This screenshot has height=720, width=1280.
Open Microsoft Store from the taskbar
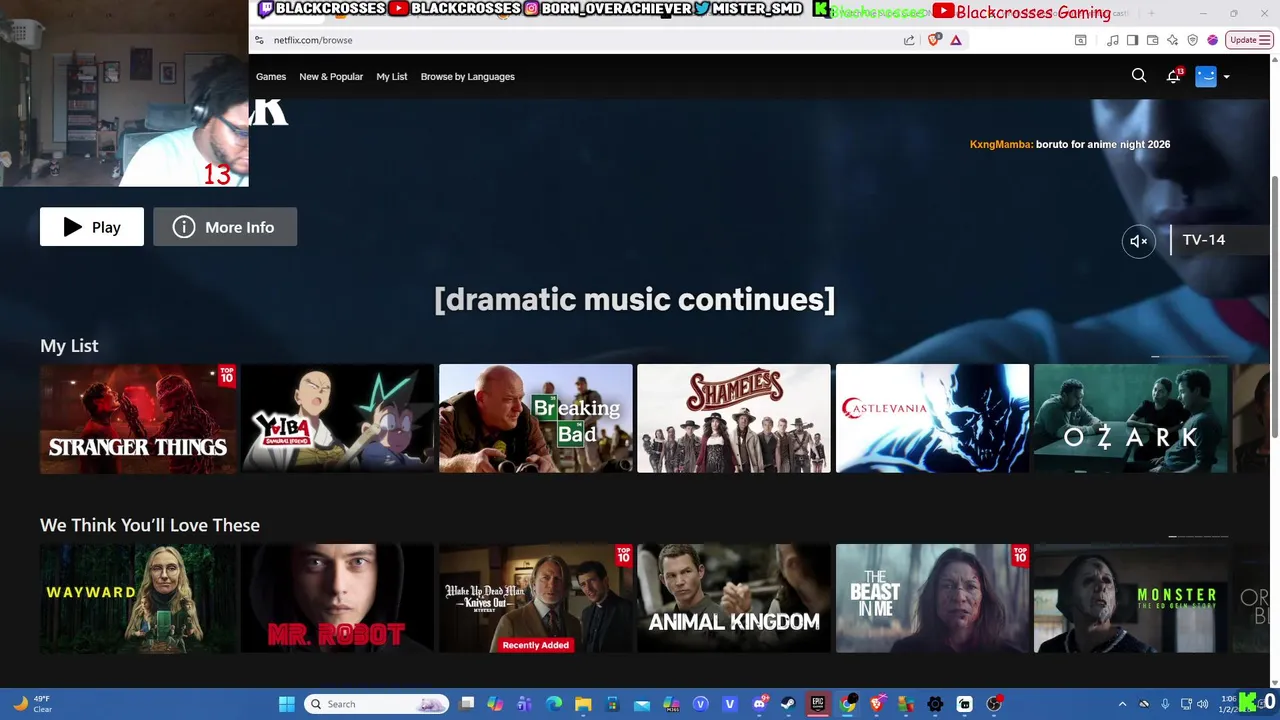(x=613, y=704)
